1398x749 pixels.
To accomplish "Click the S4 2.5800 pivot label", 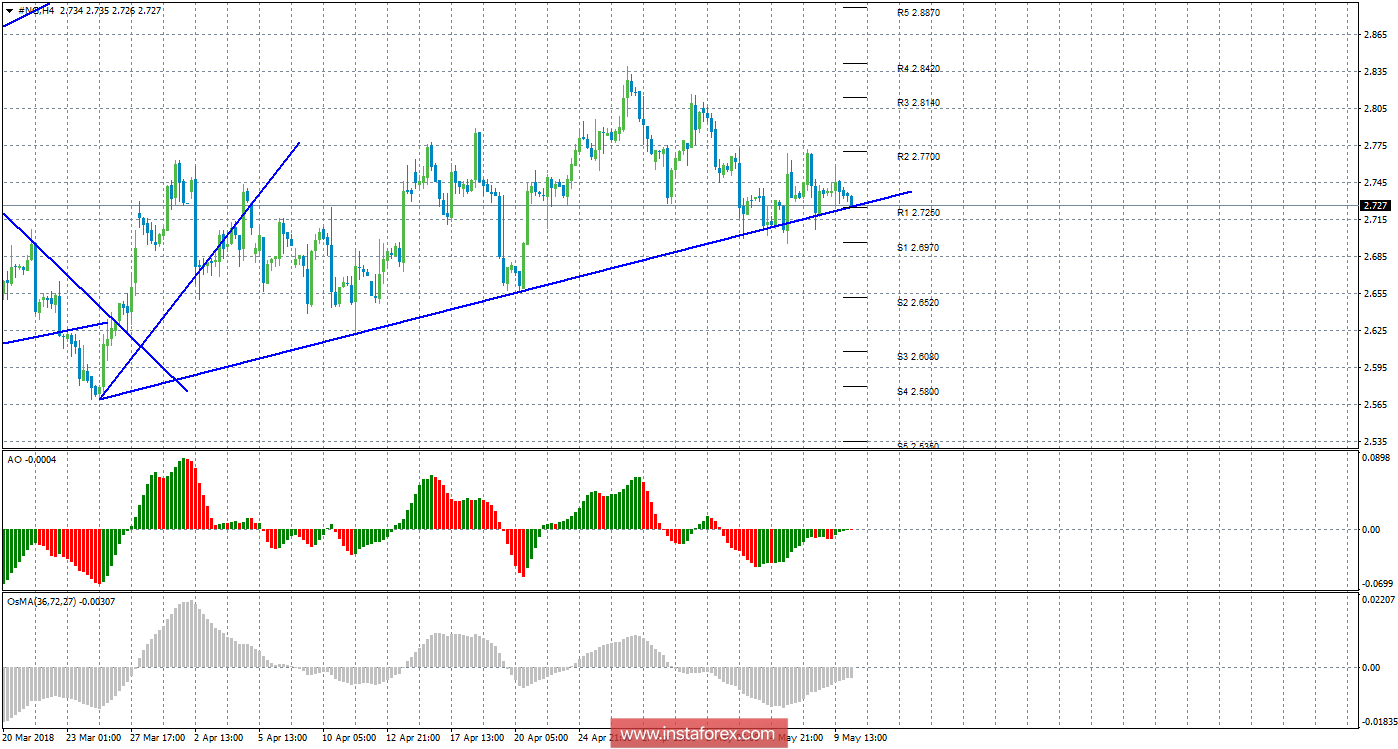I will coord(918,391).
